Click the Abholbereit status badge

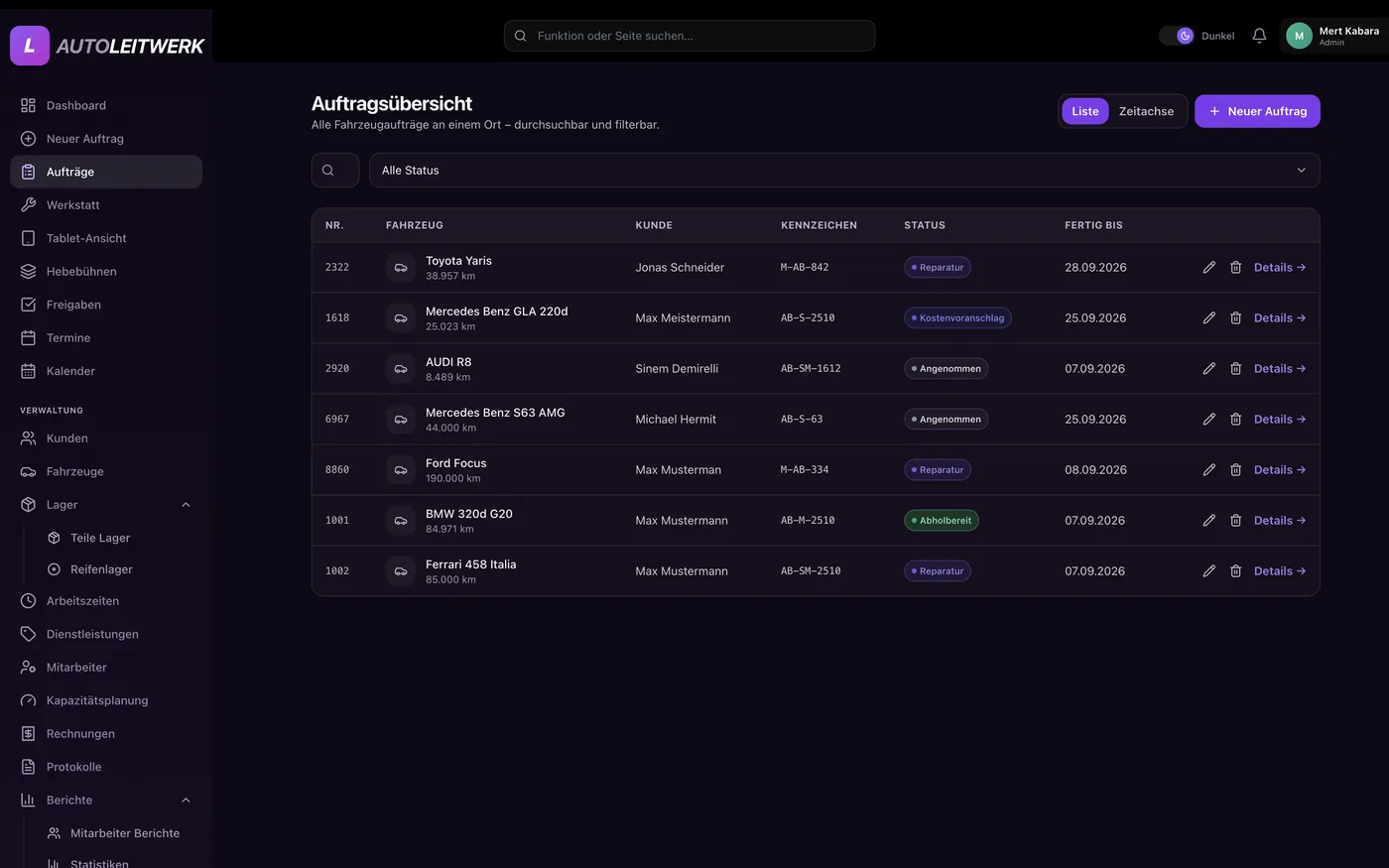pos(942,520)
